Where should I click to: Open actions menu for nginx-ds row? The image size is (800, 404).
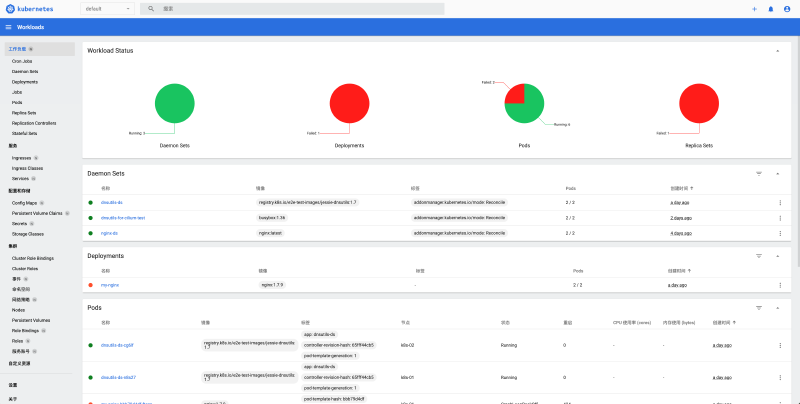780,232
